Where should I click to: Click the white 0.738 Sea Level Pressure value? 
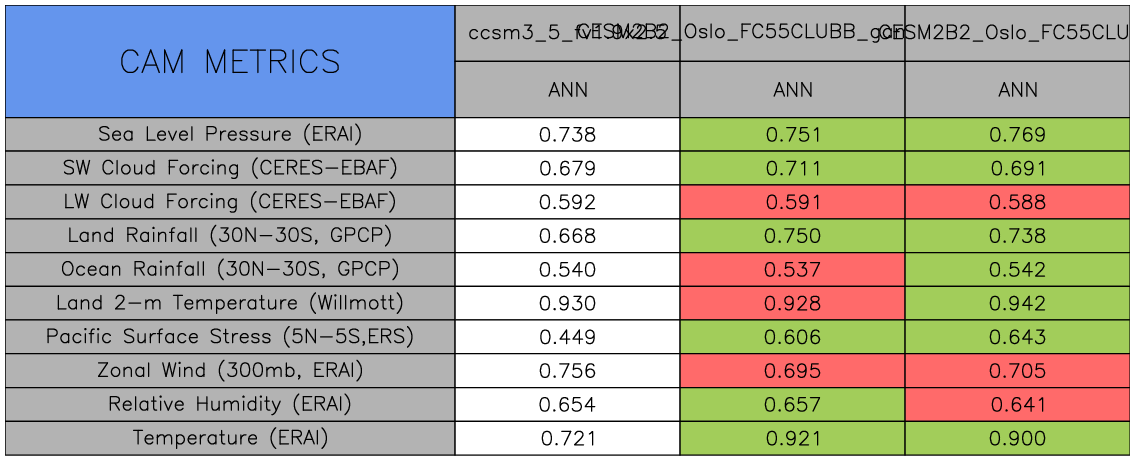coord(567,134)
